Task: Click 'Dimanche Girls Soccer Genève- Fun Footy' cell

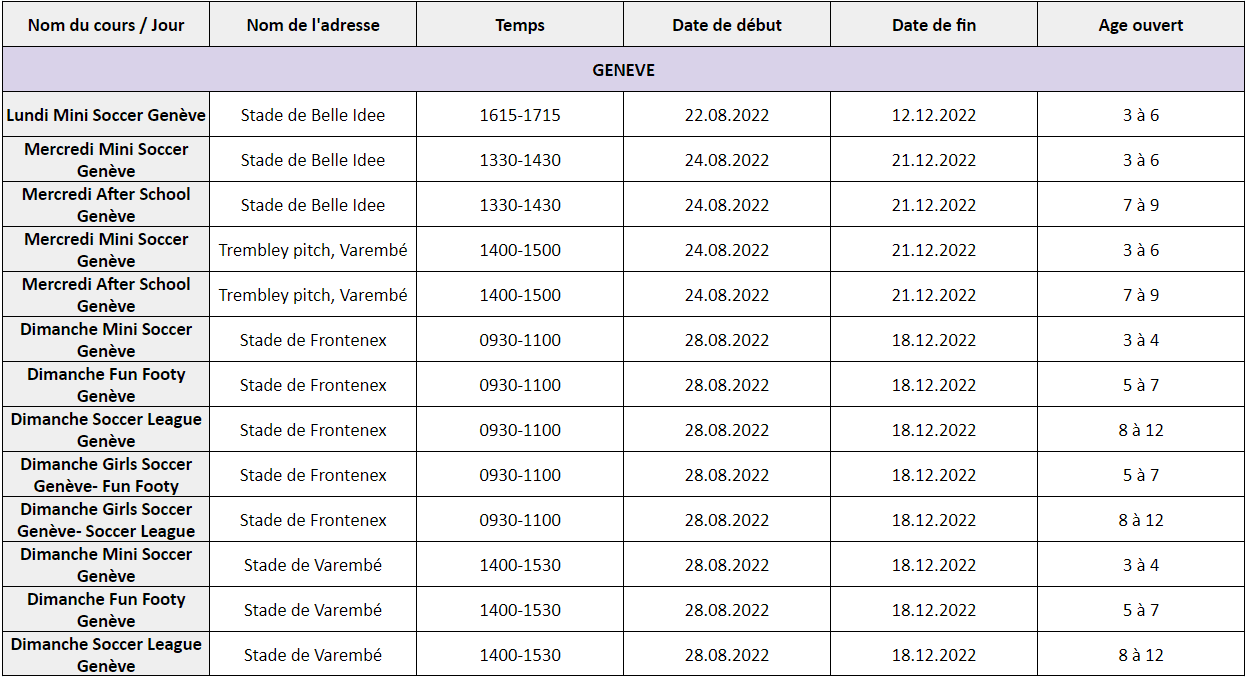Action: point(106,475)
